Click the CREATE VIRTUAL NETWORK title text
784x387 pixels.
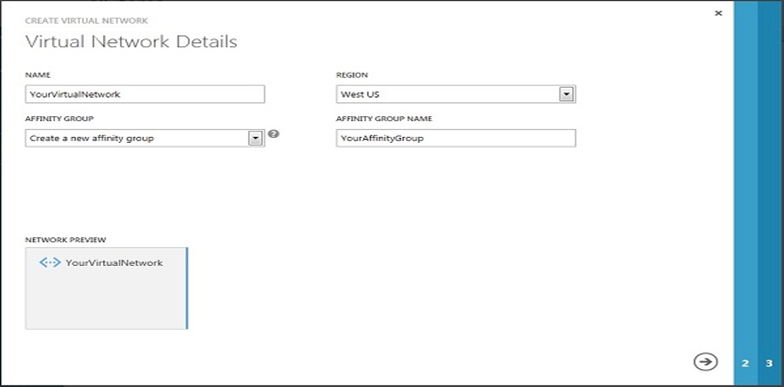point(86,20)
